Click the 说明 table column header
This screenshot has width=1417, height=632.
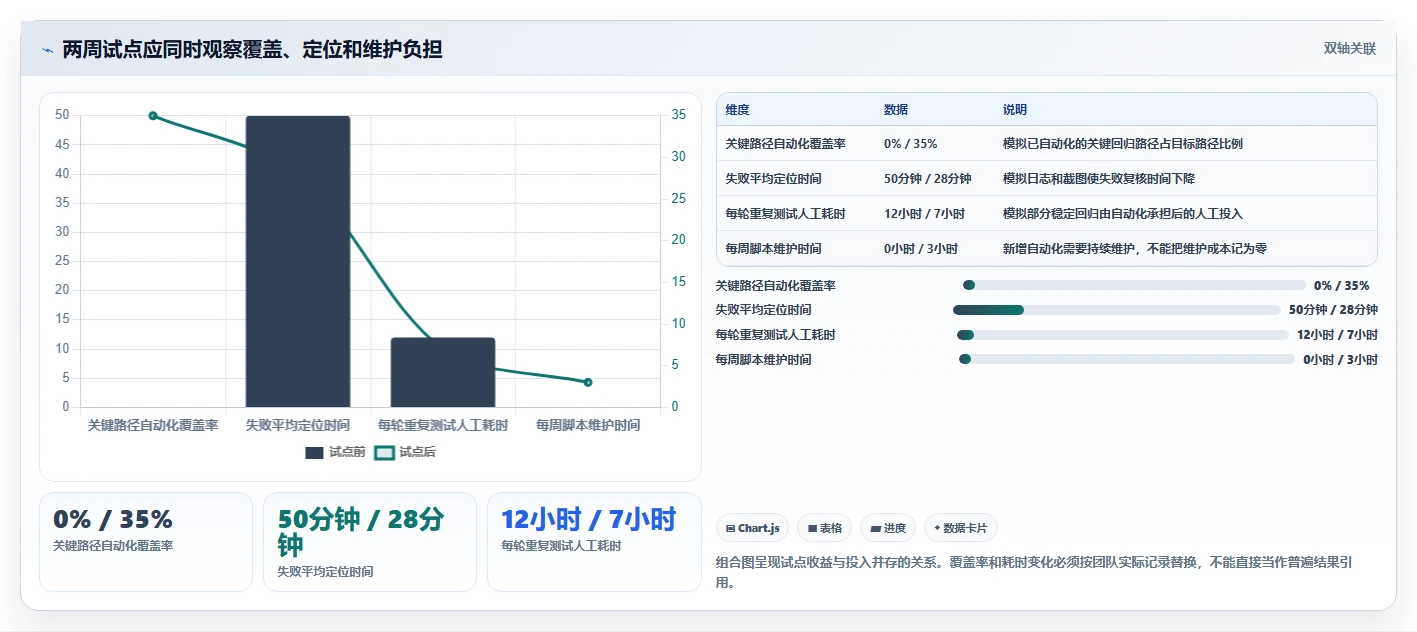[x=1015, y=110]
